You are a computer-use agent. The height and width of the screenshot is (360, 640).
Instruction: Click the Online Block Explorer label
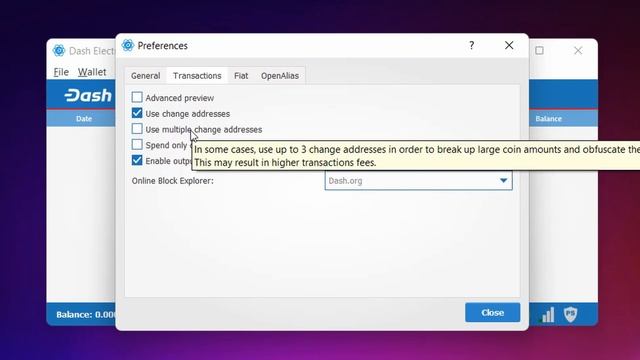coord(173,181)
